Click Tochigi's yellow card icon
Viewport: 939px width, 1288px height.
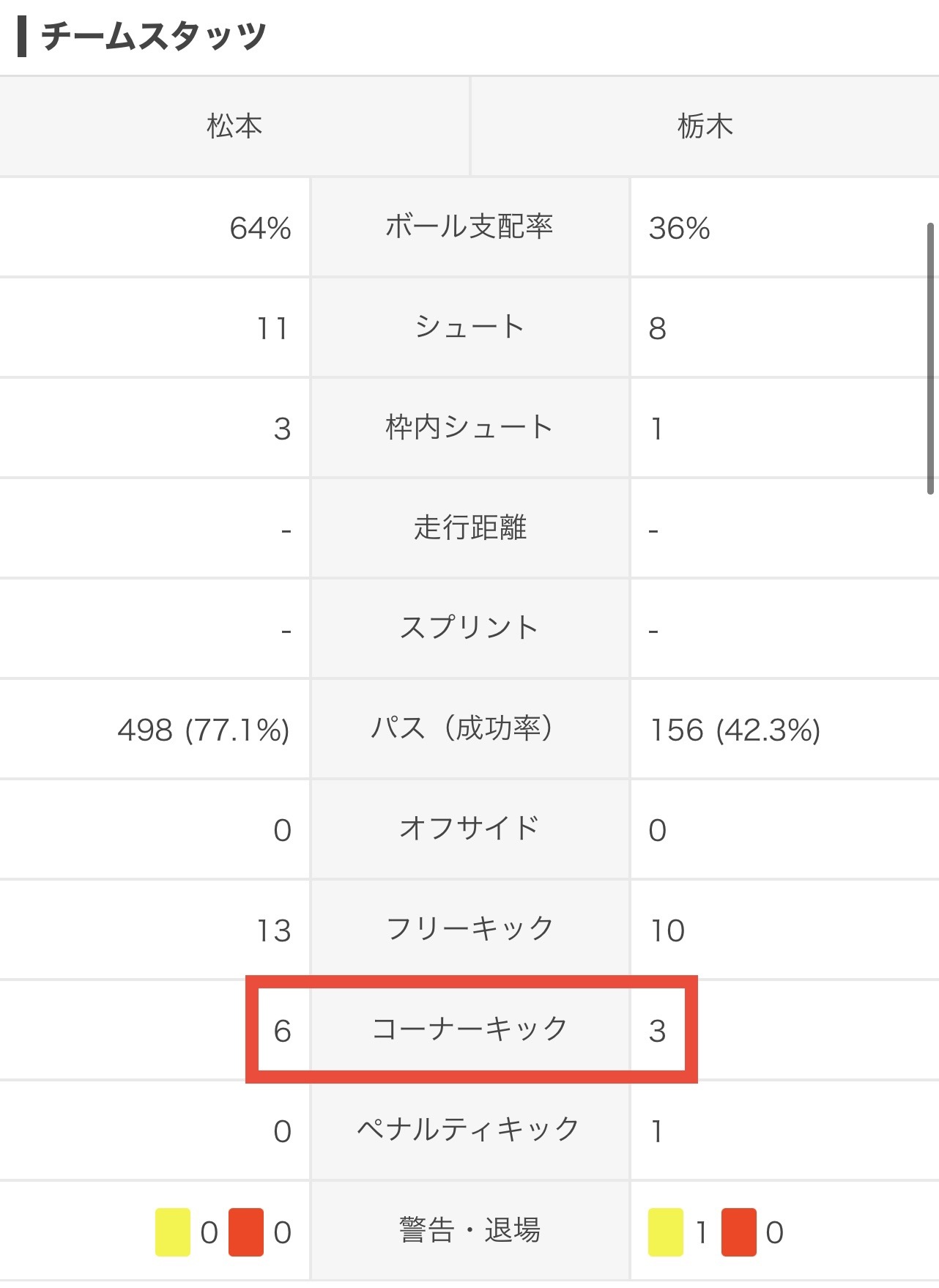coord(666,1232)
